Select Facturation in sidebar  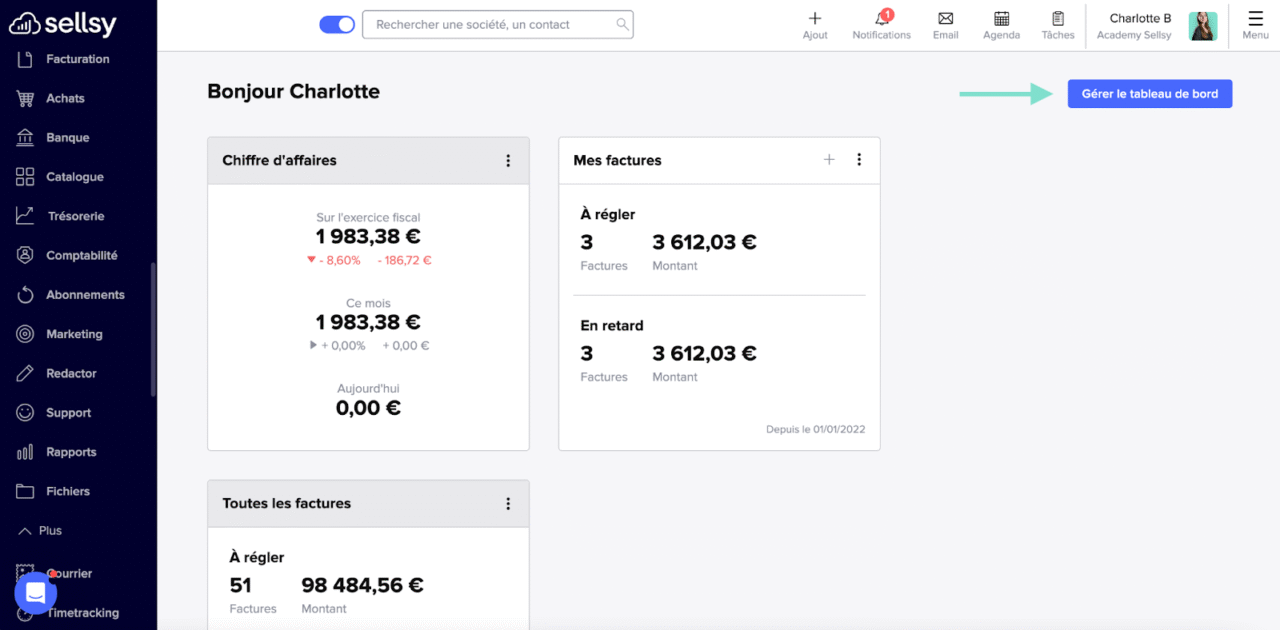(x=78, y=59)
